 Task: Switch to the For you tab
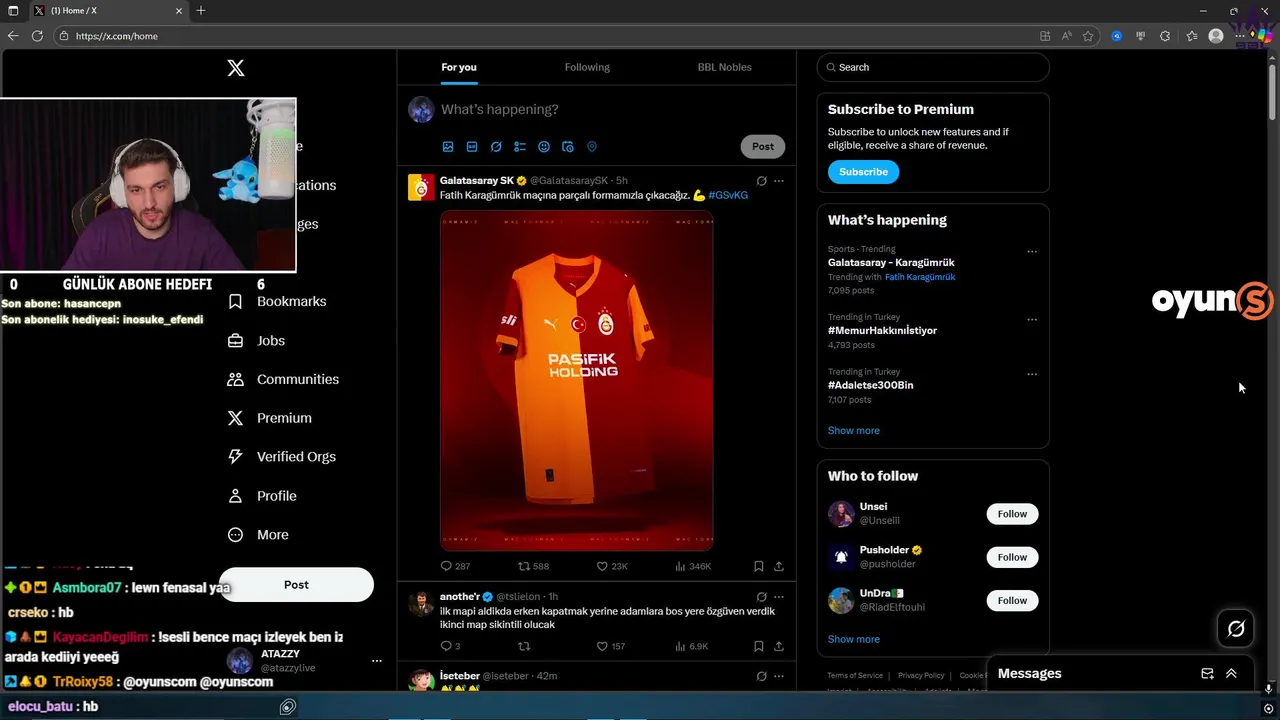click(x=459, y=67)
